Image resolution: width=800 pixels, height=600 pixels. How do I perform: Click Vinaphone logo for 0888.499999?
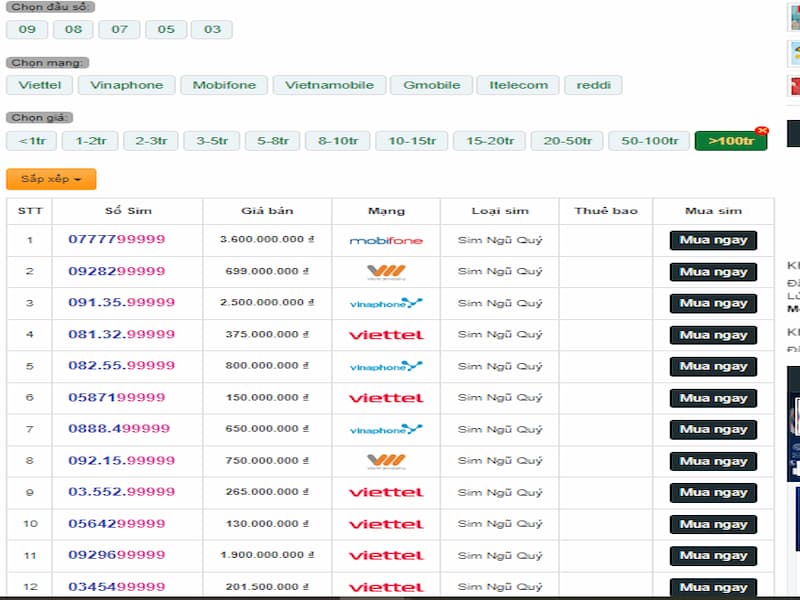click(386, 430)
